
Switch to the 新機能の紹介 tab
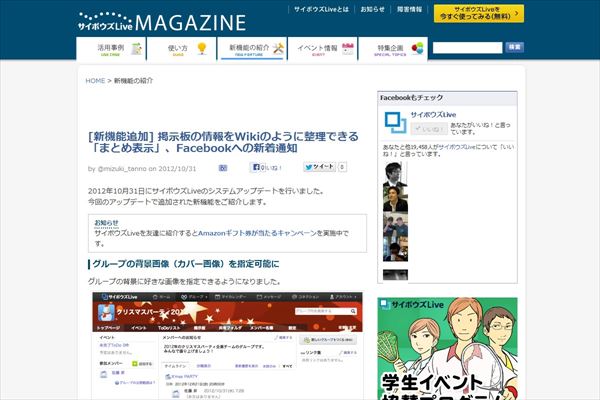click(252, 49)
